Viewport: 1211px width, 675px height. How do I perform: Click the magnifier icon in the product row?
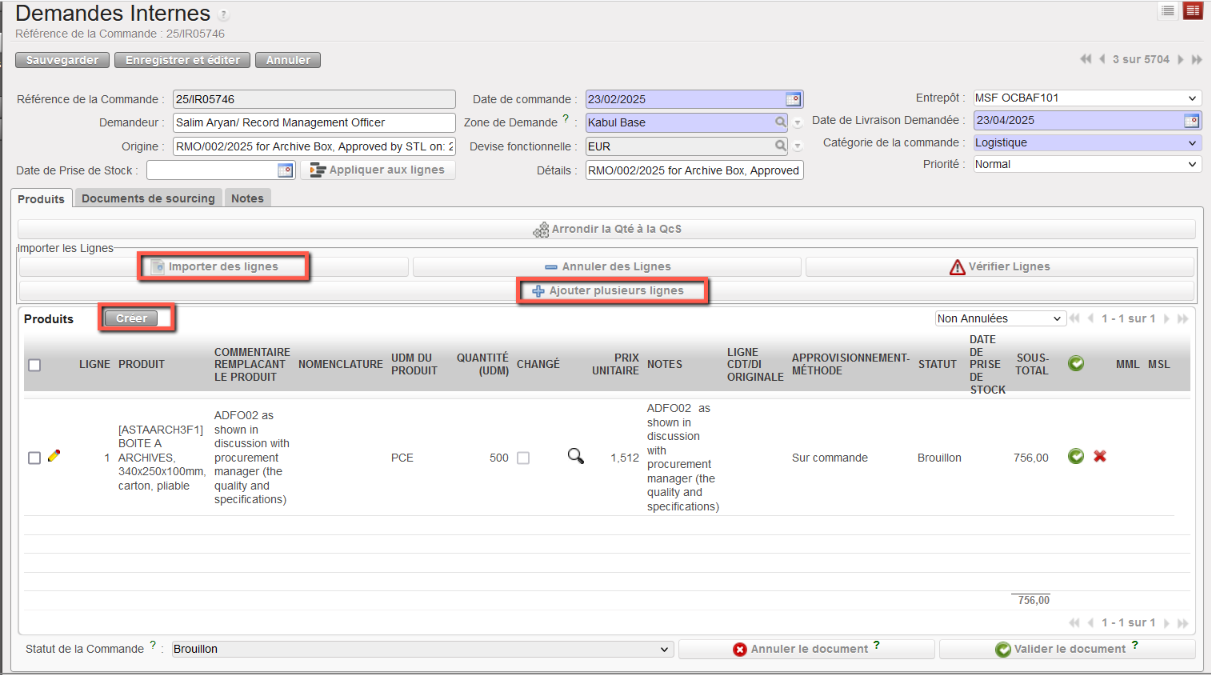click(575, 457)
